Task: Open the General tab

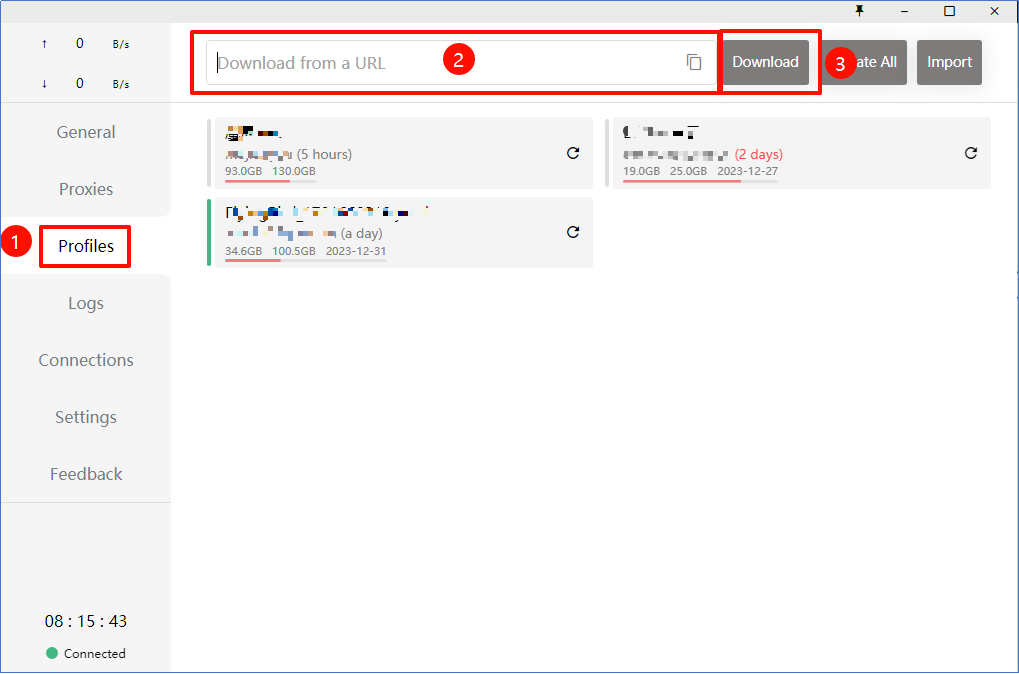Action: coord(86,132)
